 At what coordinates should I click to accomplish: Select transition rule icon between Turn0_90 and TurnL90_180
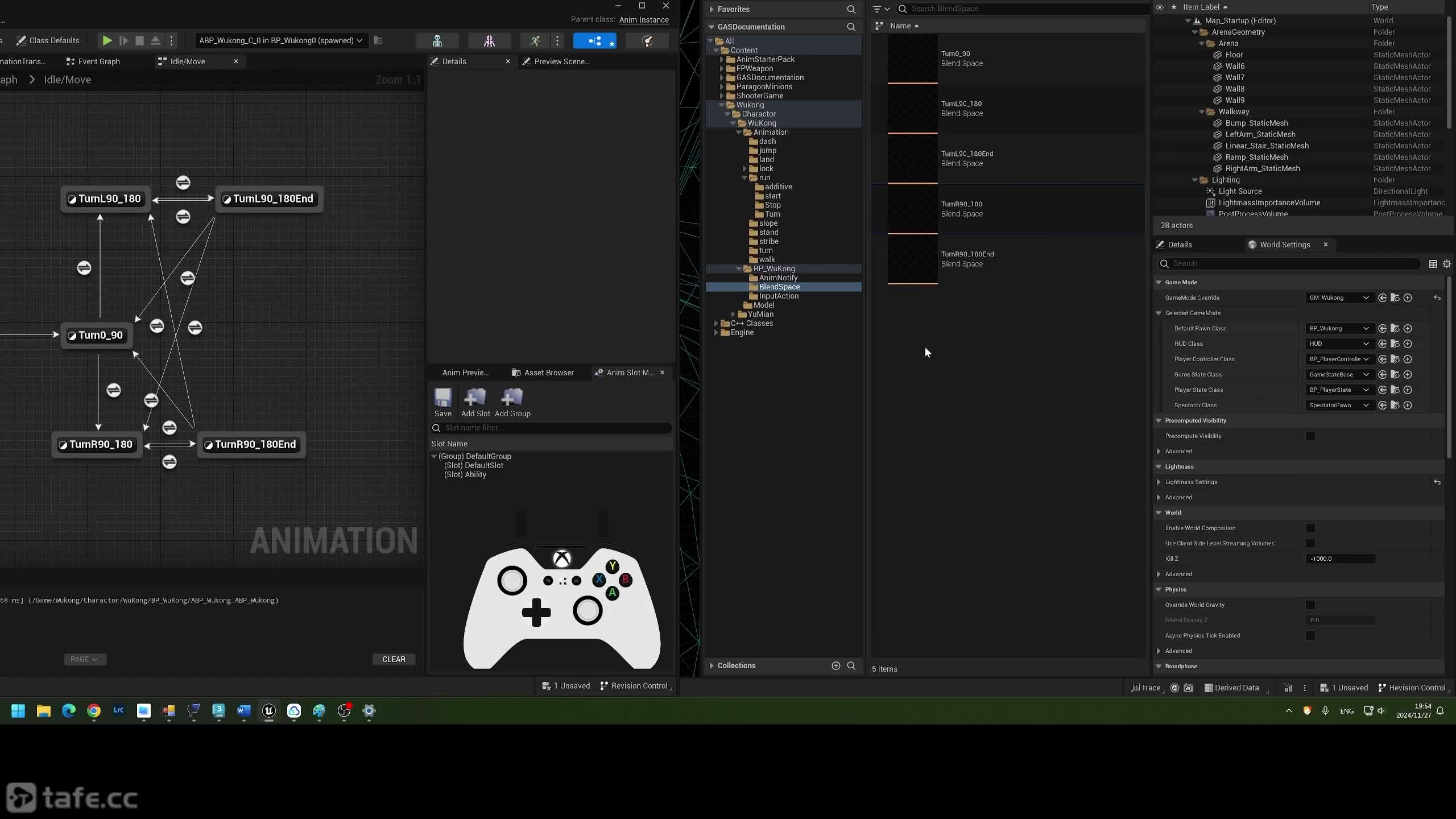(x=84, y=268)
